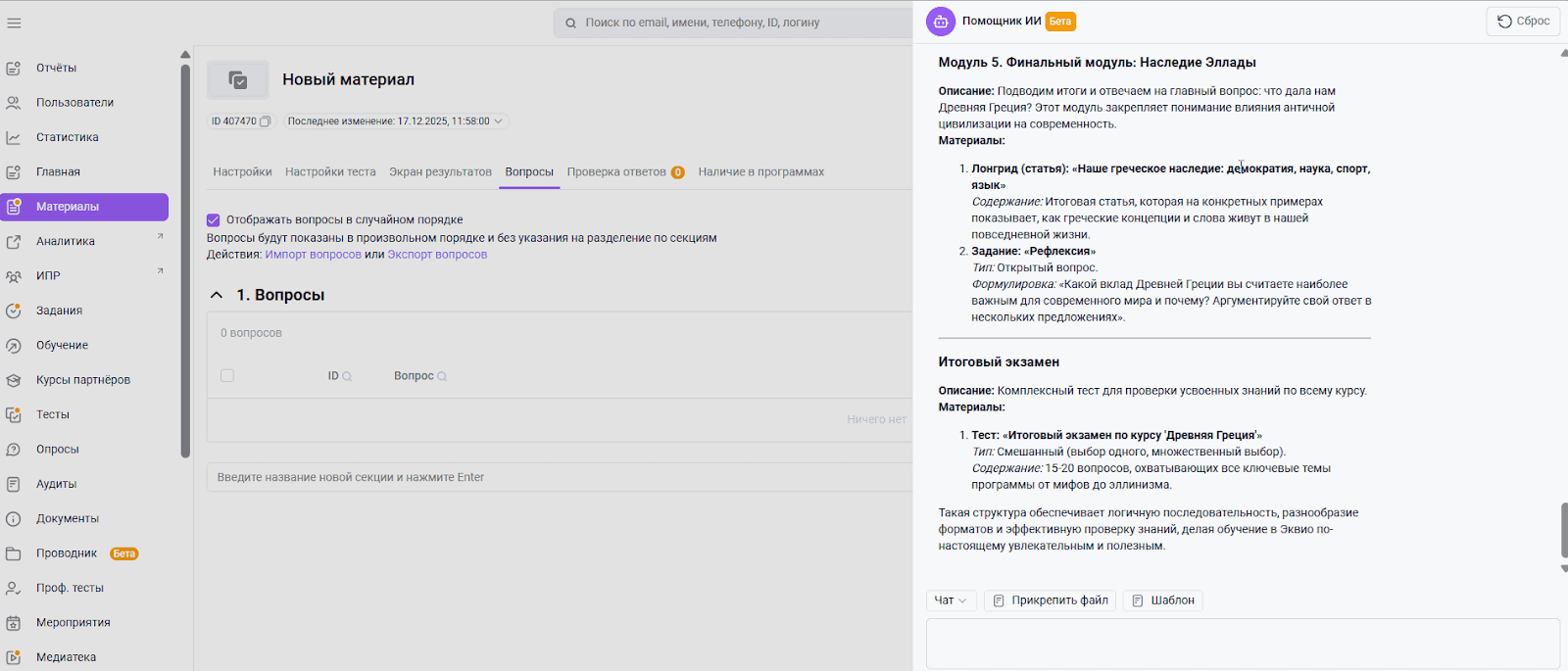
Task: Click the Экспорт вопросов link
Action: [437, 255]
